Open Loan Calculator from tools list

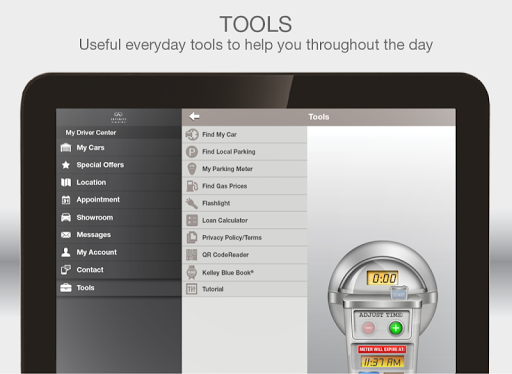[x=244, y=220]
